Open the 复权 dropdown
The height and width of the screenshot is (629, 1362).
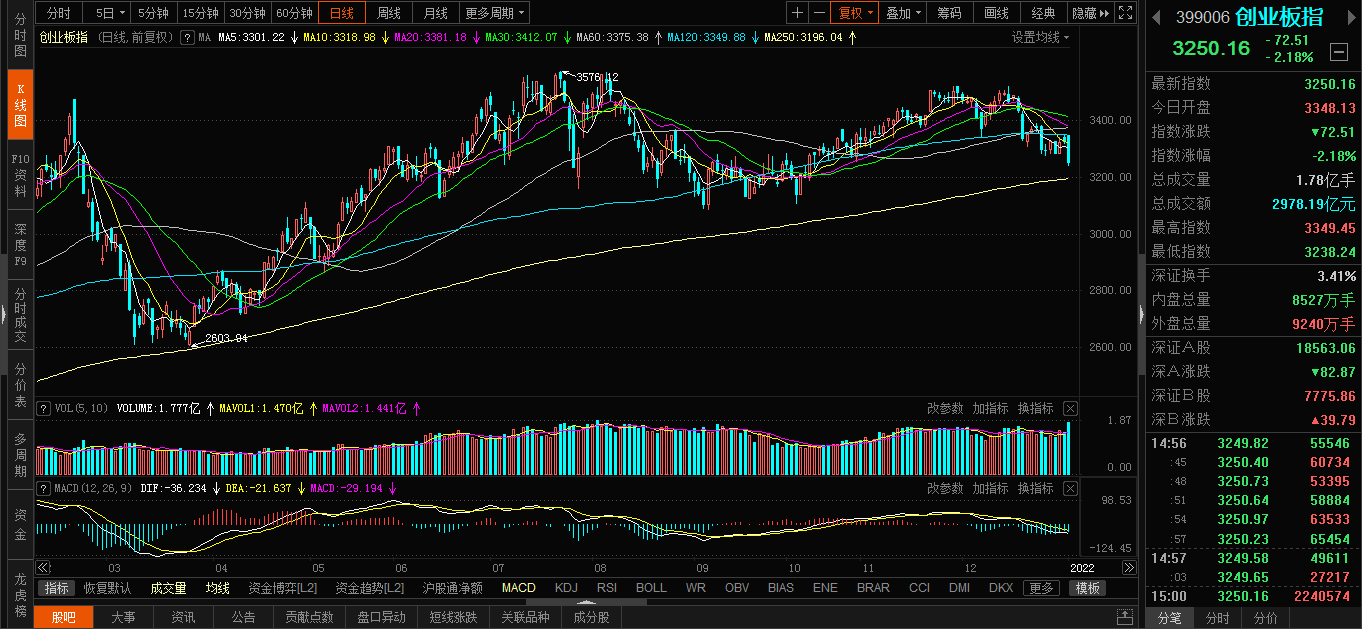coord(856,13)
